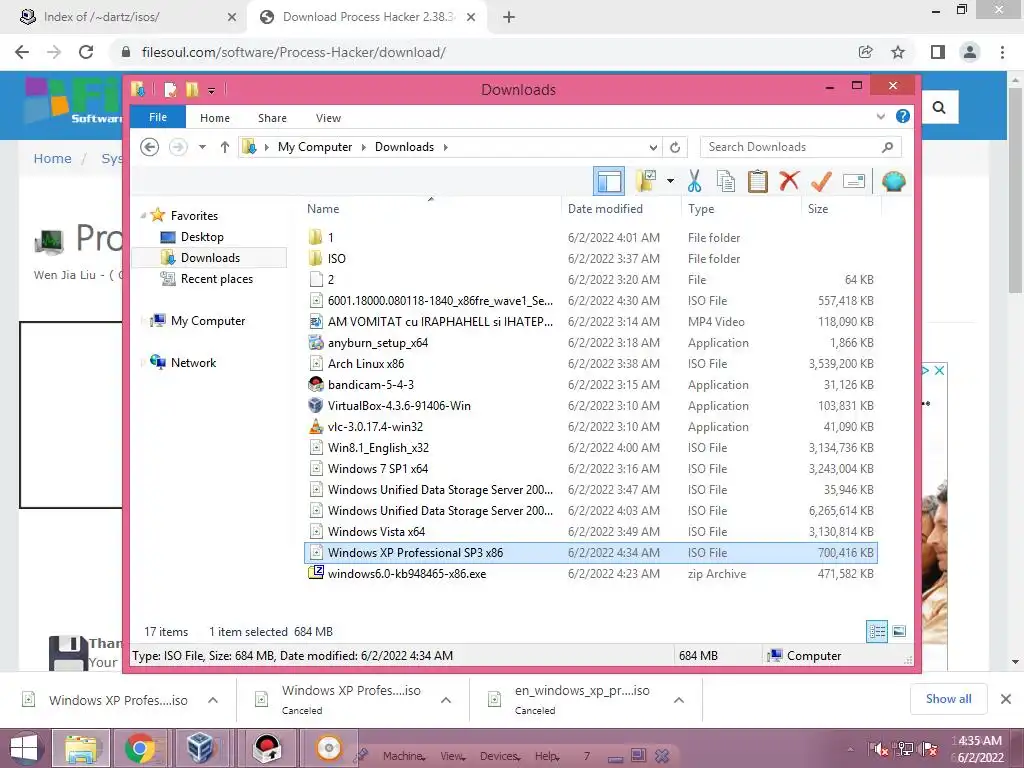Open Customize Quick Access Toolbar dropdown
The width and height of the screenshot is (1024, 768).
pos(212,91)
